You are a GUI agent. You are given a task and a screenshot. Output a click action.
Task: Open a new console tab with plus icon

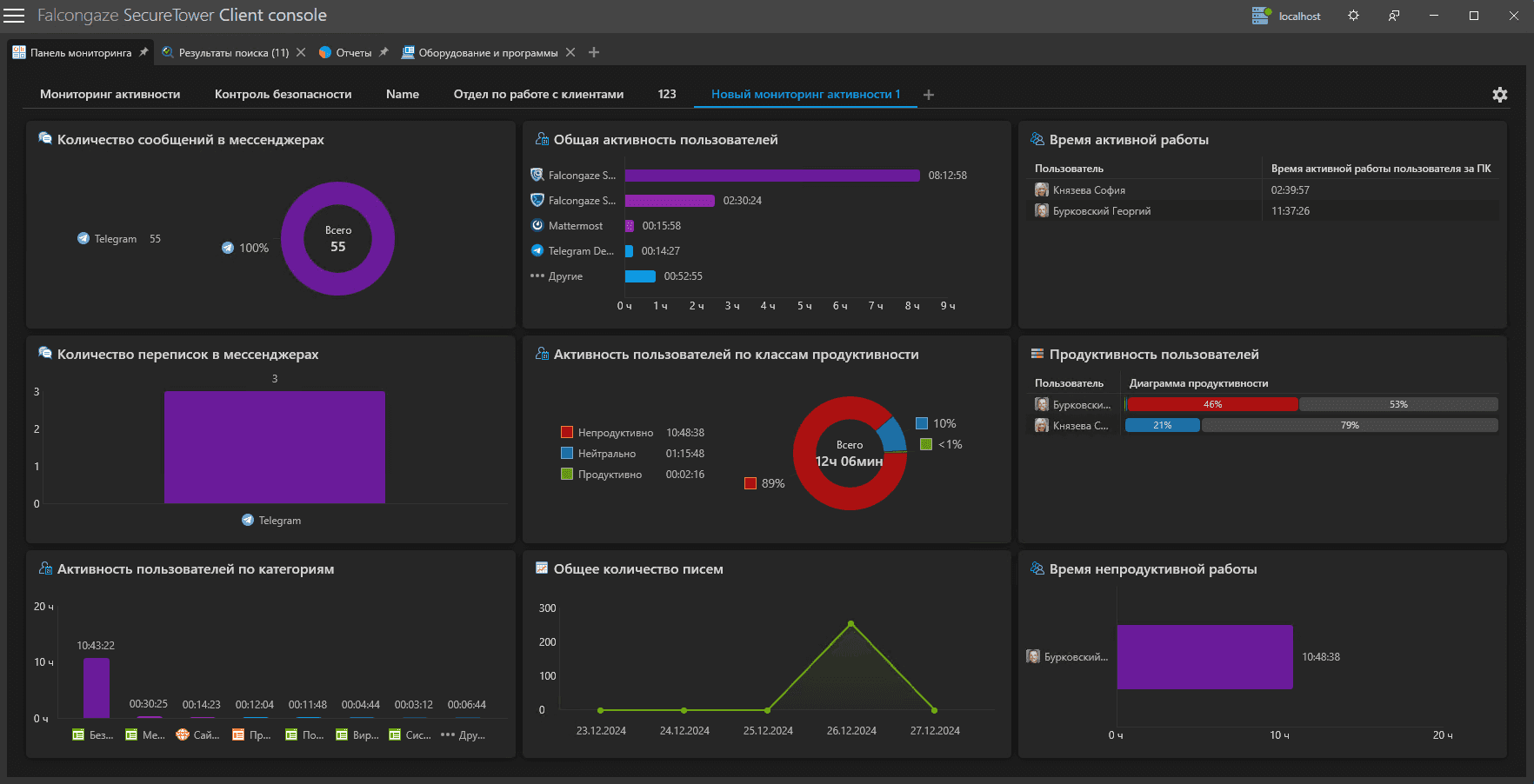[x=594, y=52]
